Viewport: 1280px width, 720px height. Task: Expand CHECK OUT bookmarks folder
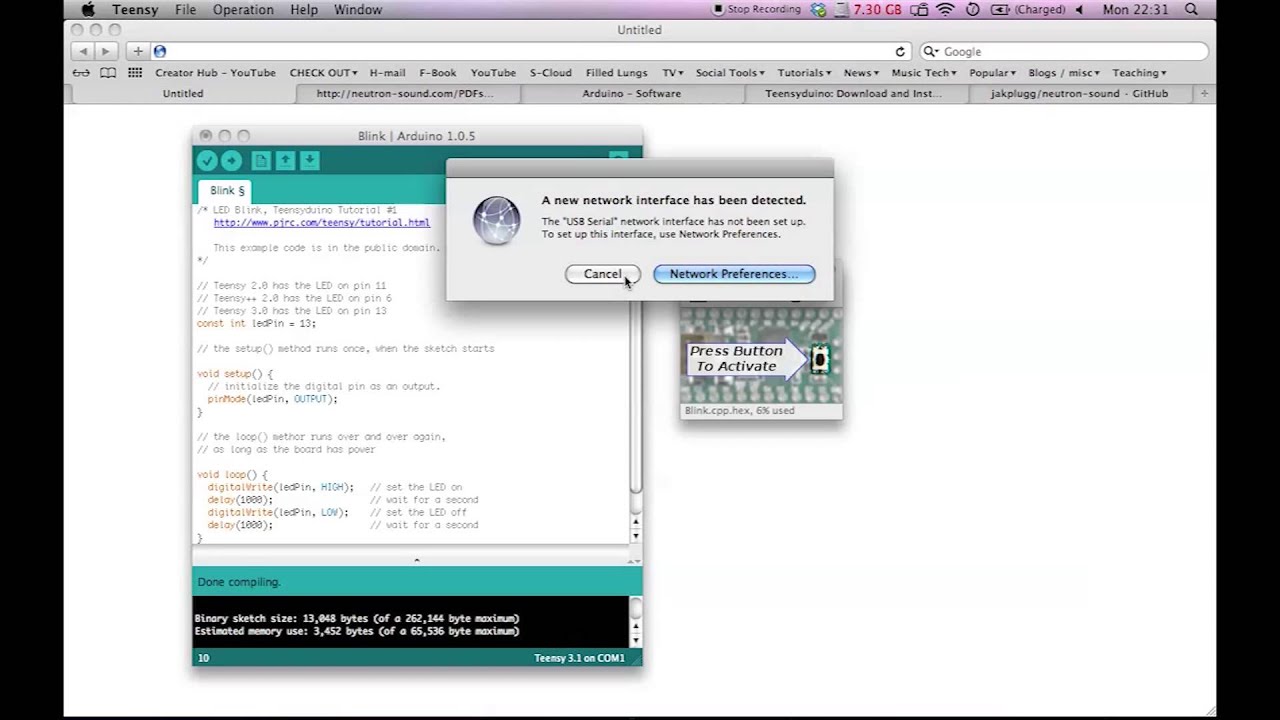pyautogui.click(x=323, y=73)
